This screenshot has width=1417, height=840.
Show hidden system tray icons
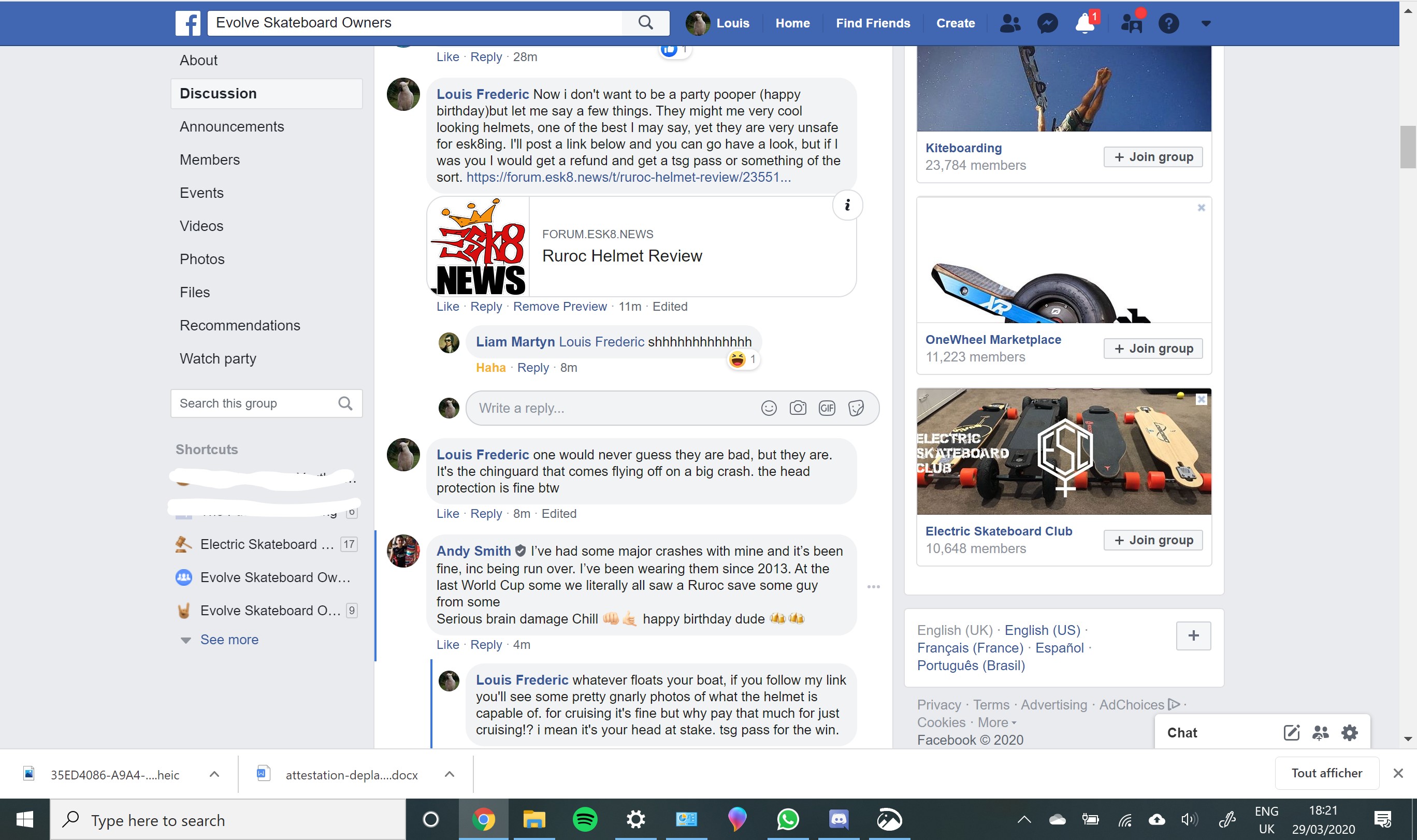coord(1024,820)
